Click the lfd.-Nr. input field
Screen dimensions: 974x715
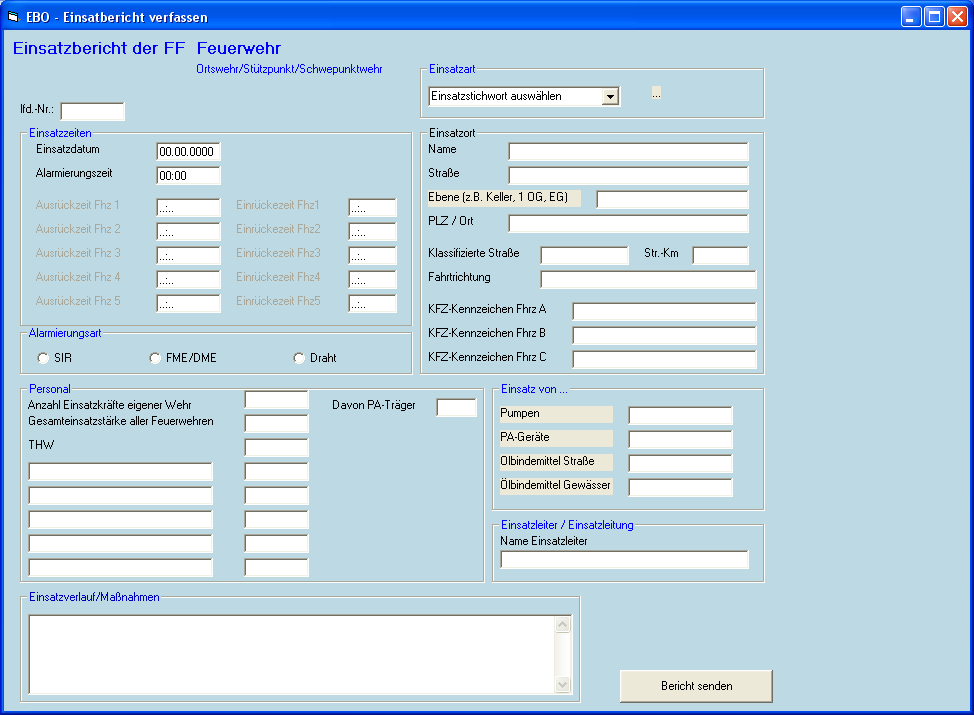click(x=92, y=111)
